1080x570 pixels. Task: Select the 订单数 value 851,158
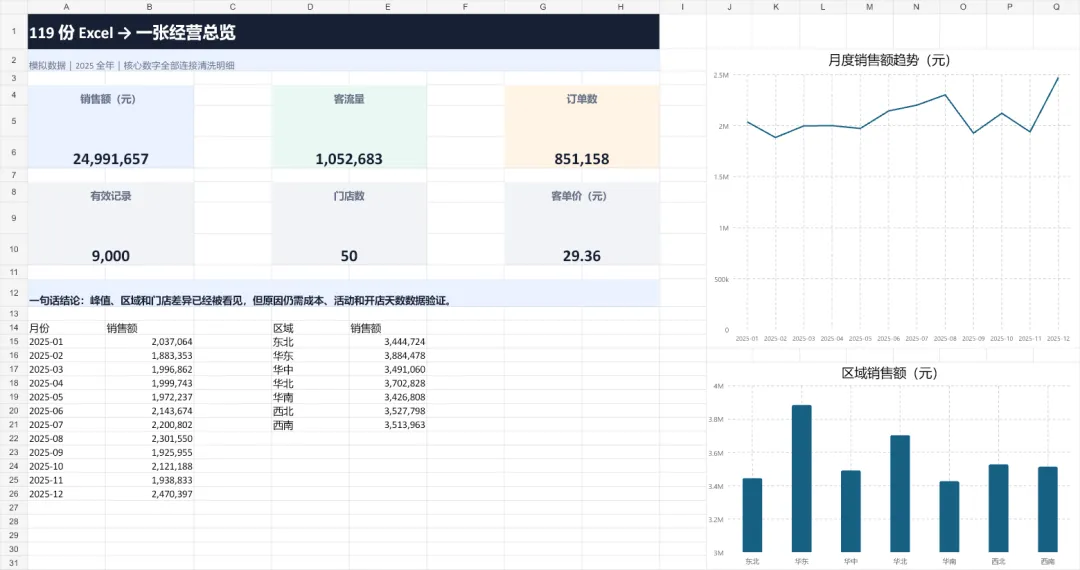(x=581, y=159)
